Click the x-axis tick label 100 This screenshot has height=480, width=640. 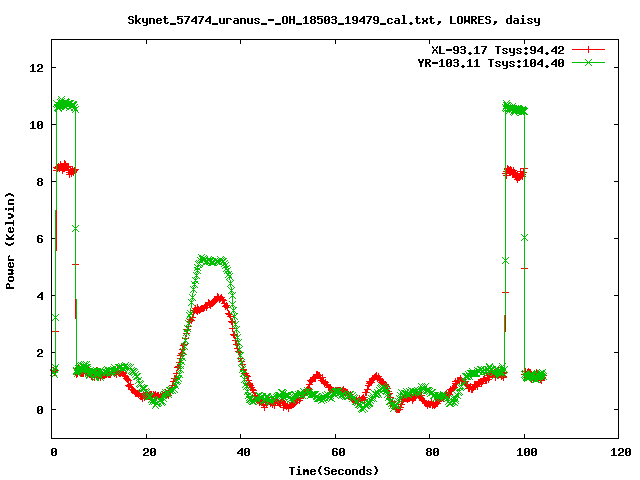pos(527,452)
